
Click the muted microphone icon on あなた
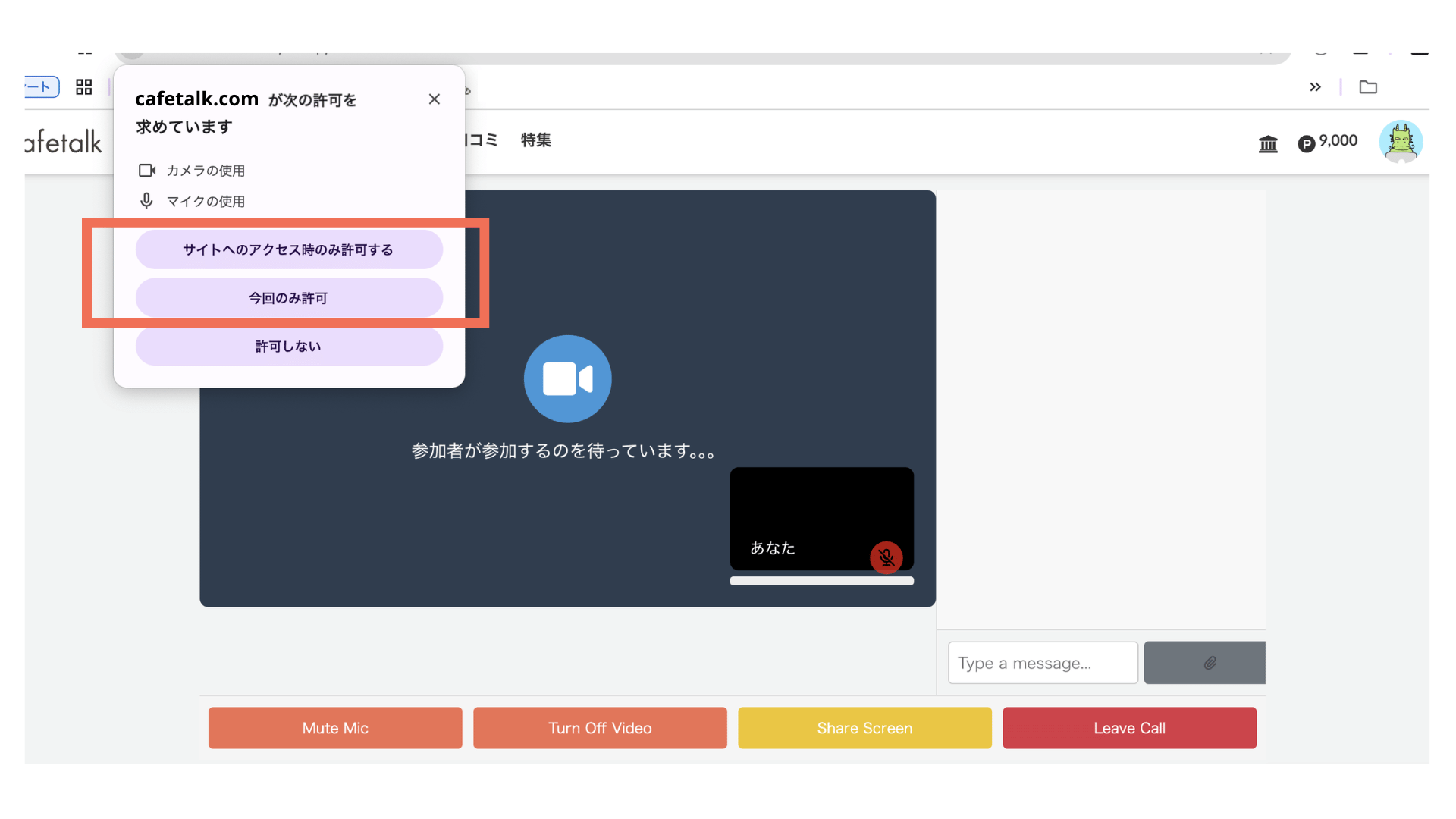(x=886, y=557)
